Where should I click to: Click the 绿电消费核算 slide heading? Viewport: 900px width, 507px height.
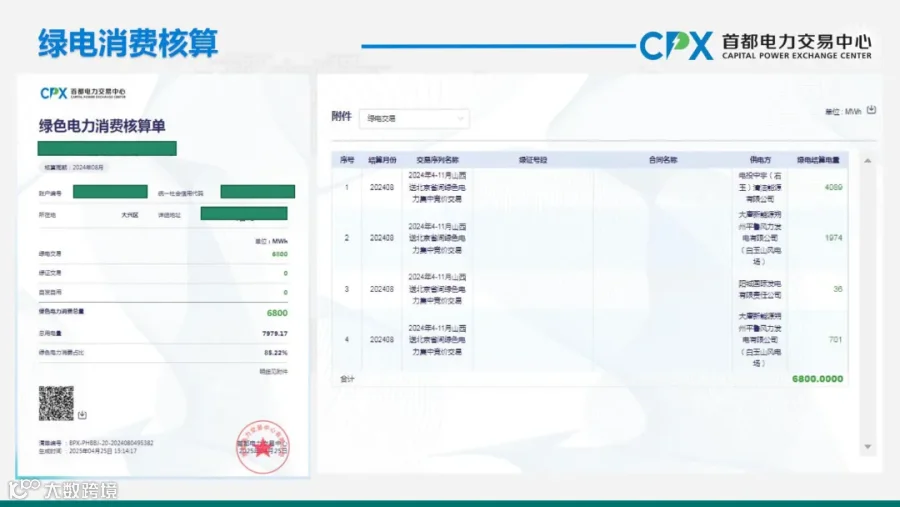pos(128,43)
